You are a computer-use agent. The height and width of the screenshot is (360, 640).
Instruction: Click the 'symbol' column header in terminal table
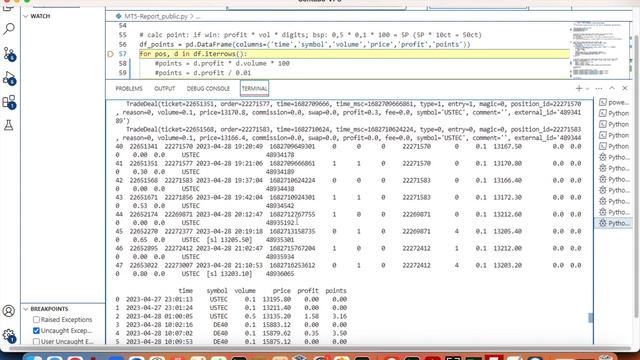pyautogui.click(x=217, y=291)
